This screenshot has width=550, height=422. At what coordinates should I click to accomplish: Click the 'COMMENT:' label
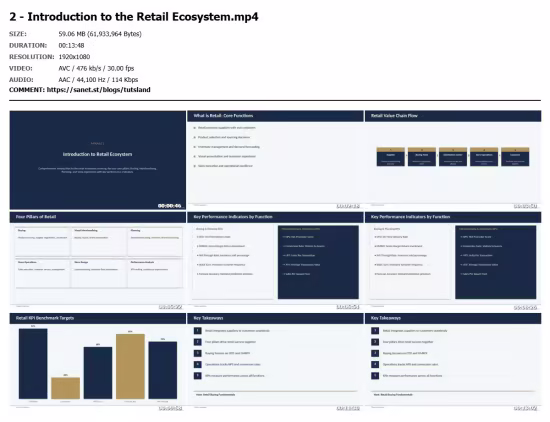point(27,90)
